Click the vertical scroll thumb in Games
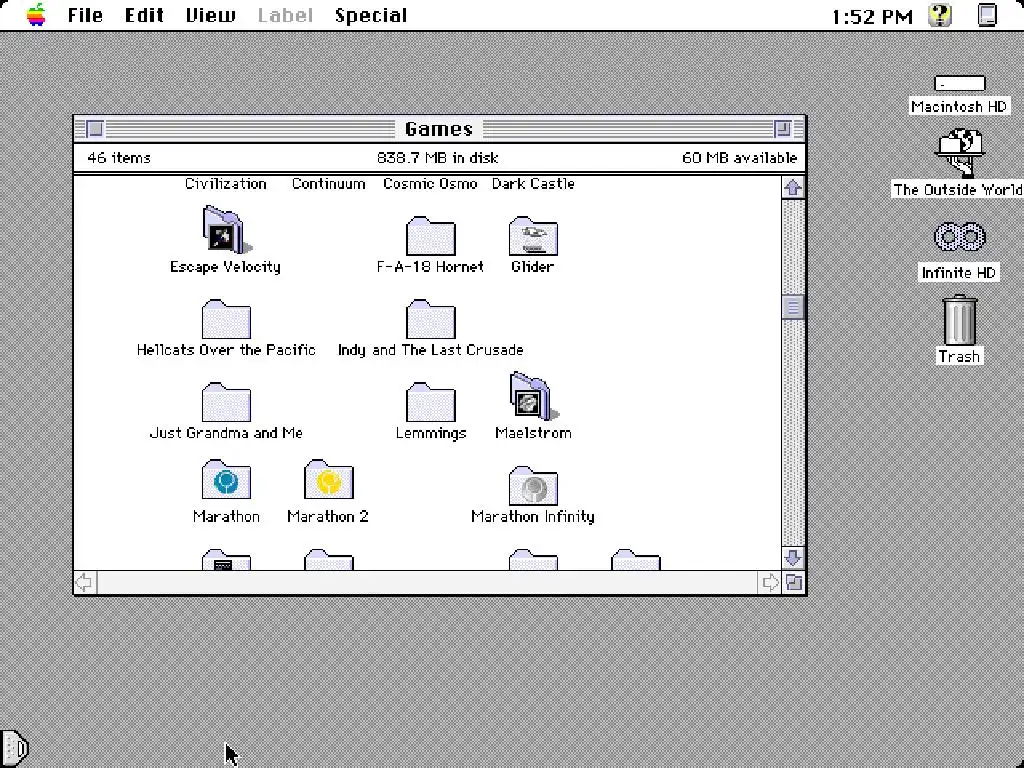1024x768 pixels. (x=793, y=307)
